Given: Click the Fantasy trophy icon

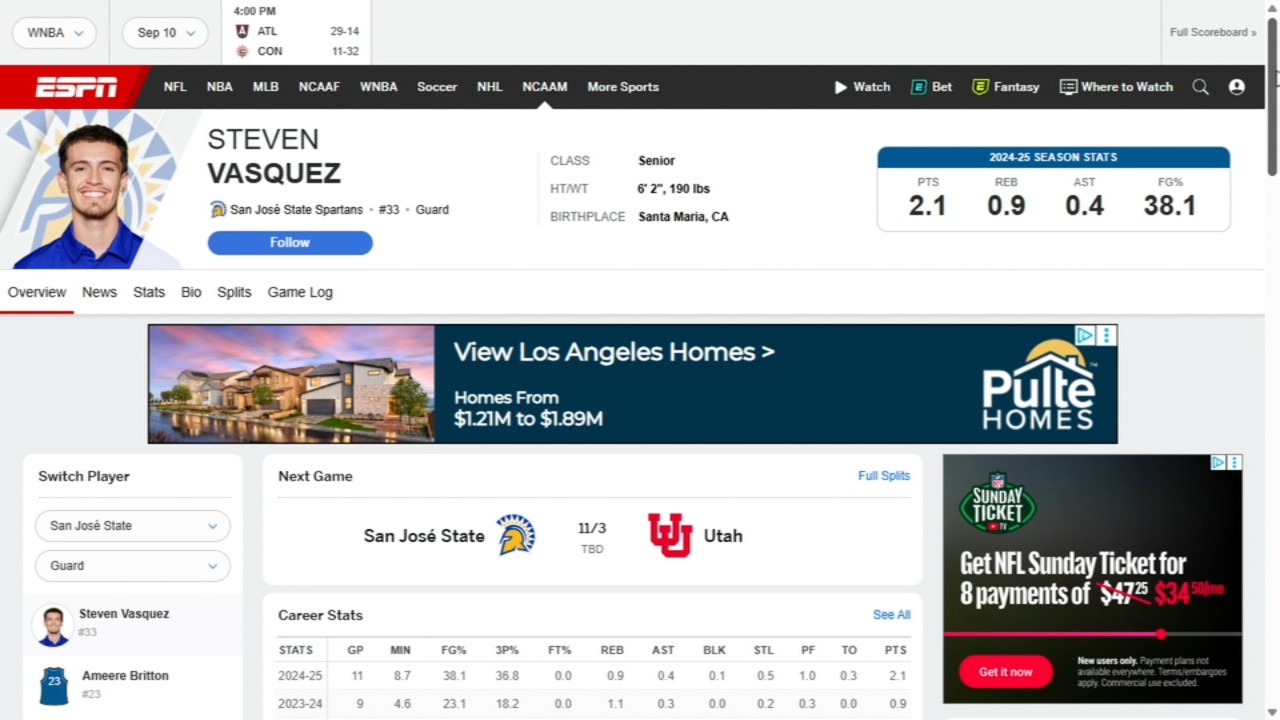Looking at the screenshot, I should point(978,87).
